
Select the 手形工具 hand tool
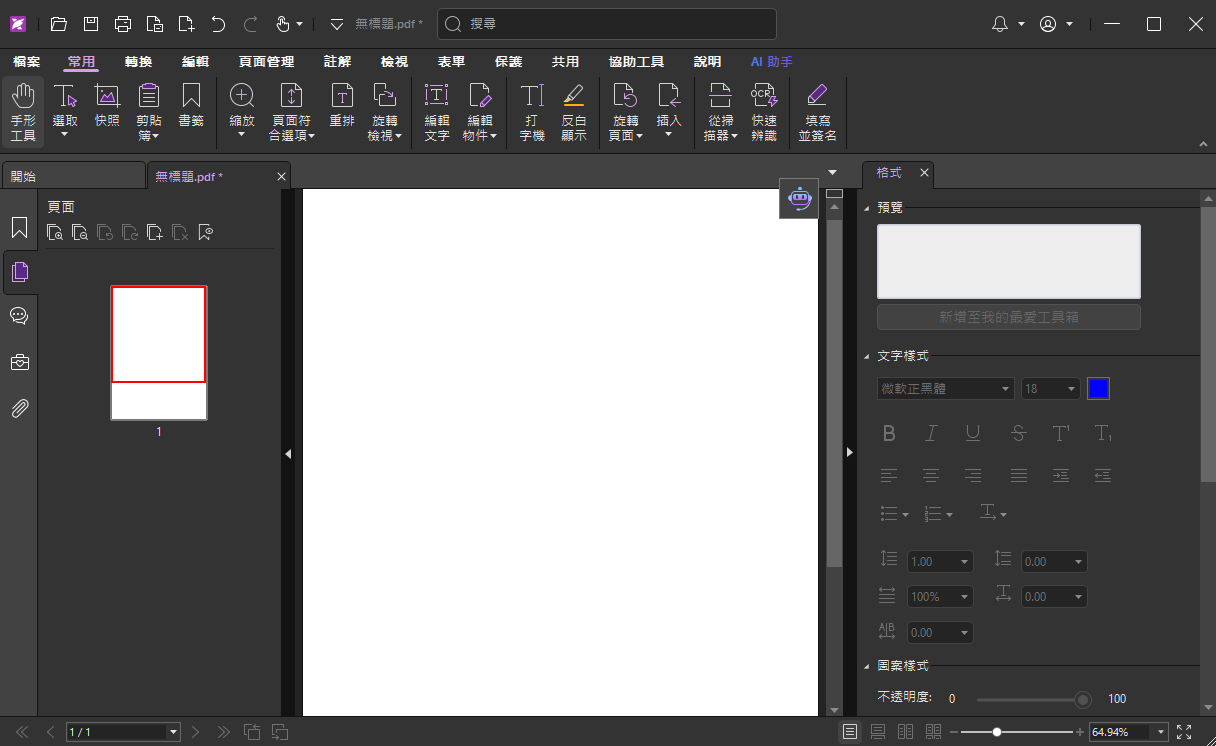(23, 111)
